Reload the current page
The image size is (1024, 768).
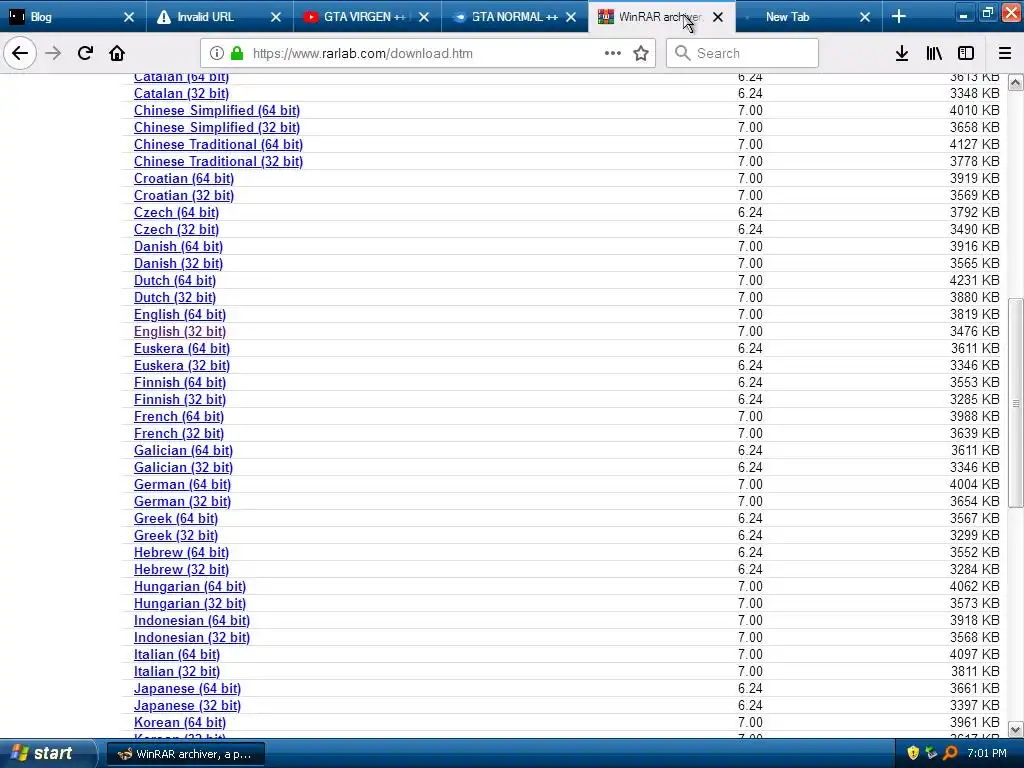(x=85, y=53)
